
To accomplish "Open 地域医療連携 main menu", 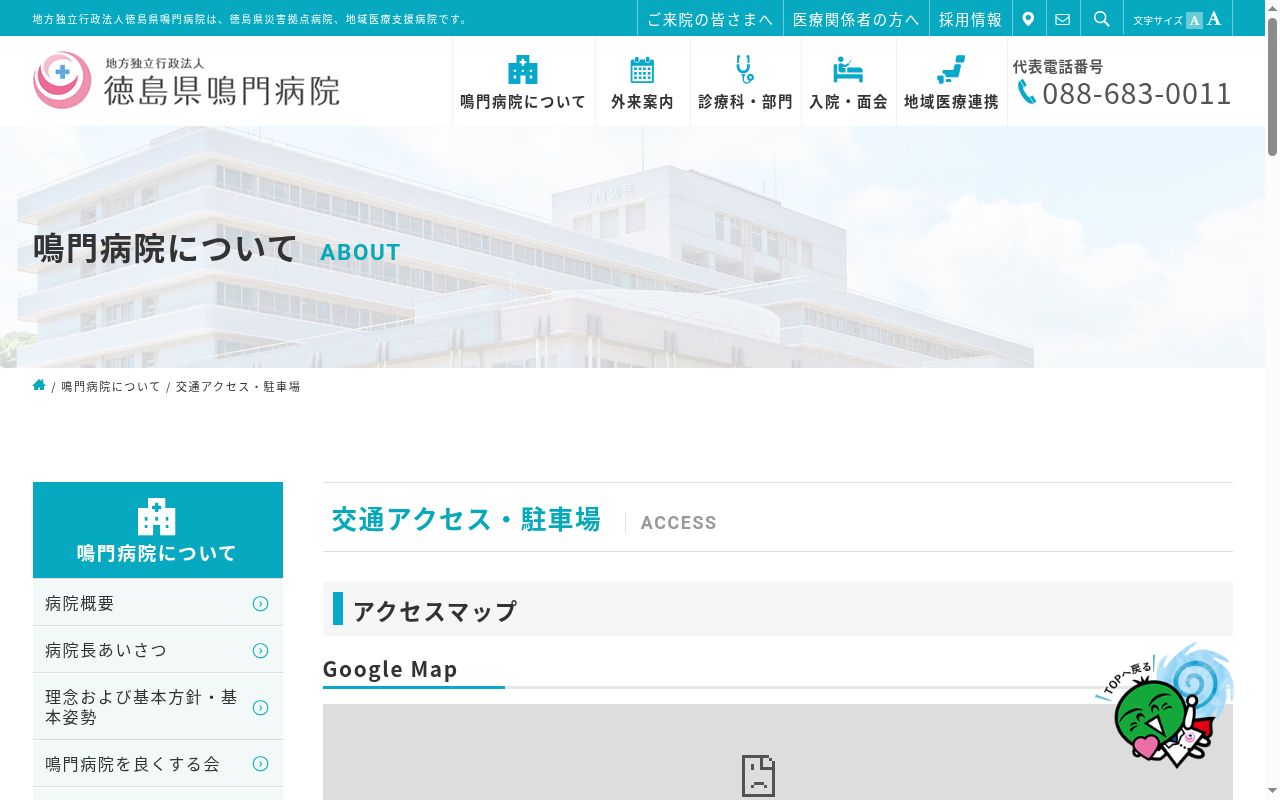I will click(x=951, y=82).
